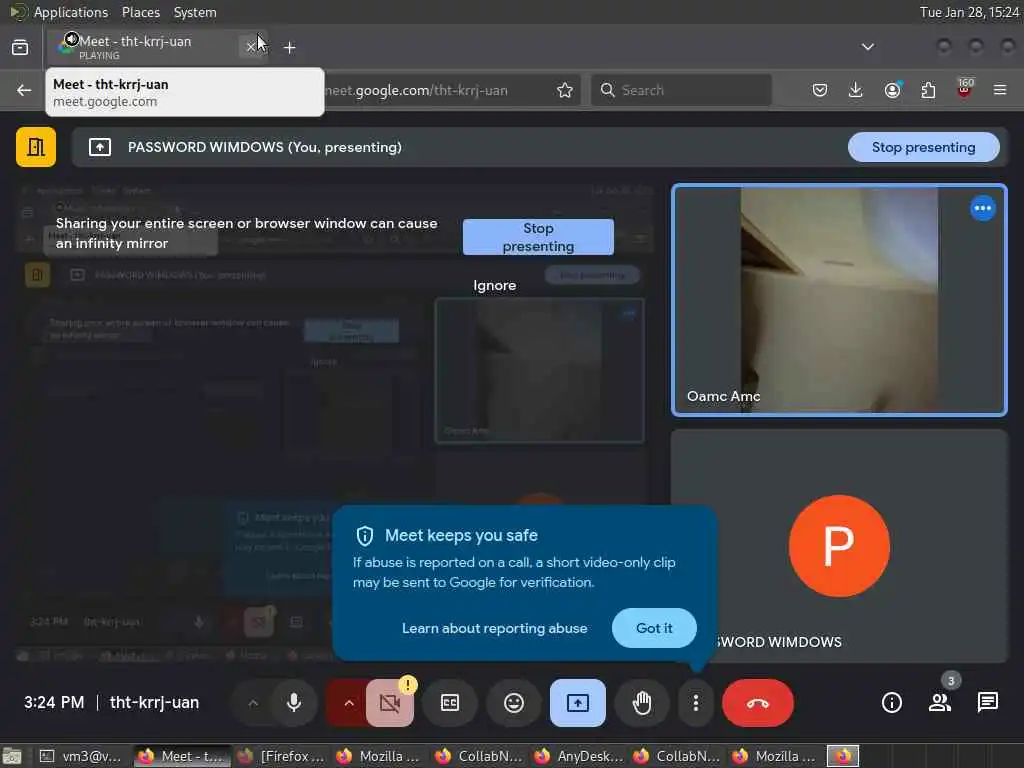Click the presenting screen icon in banner

(x=99, y=147)
